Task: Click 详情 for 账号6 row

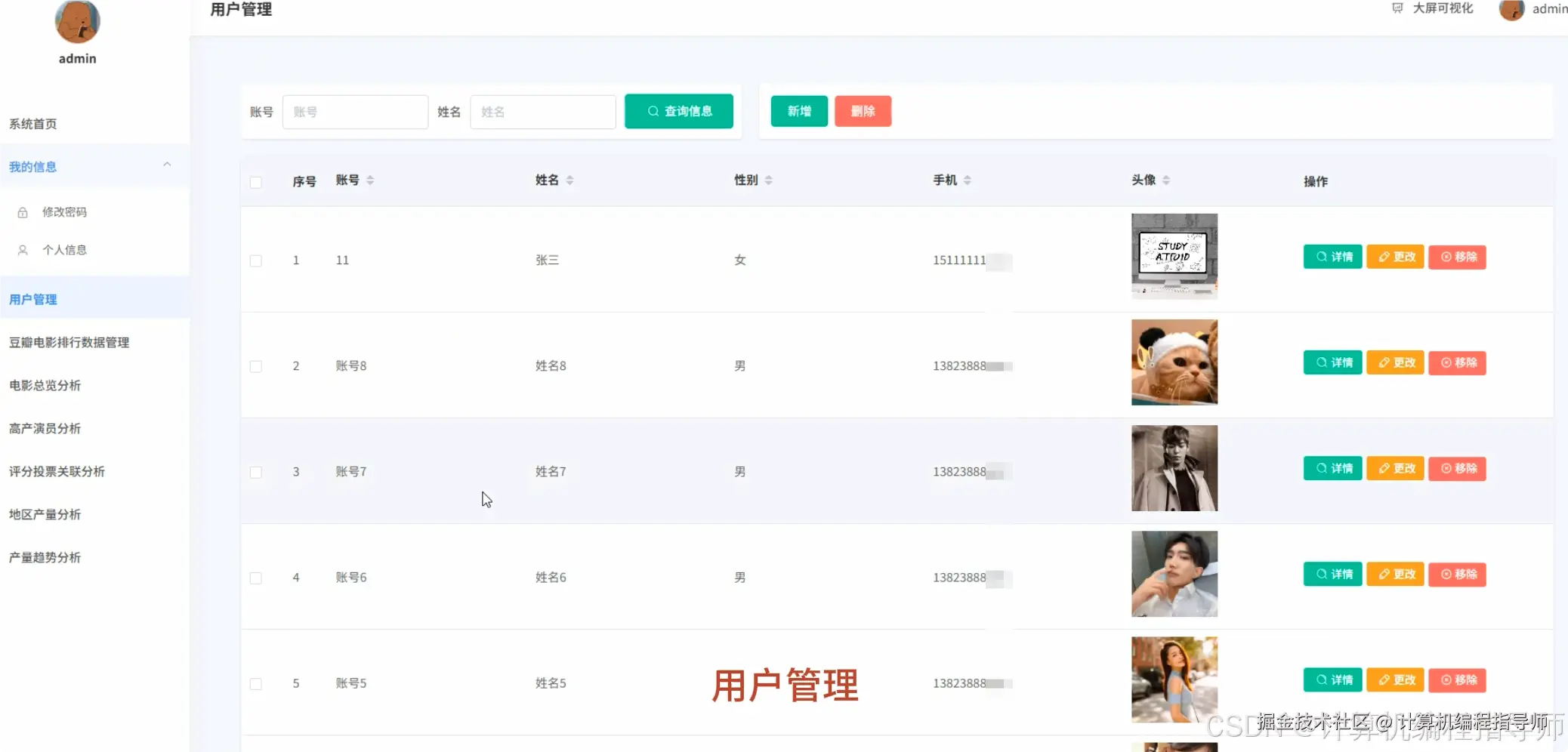Action: (1333, 574)
